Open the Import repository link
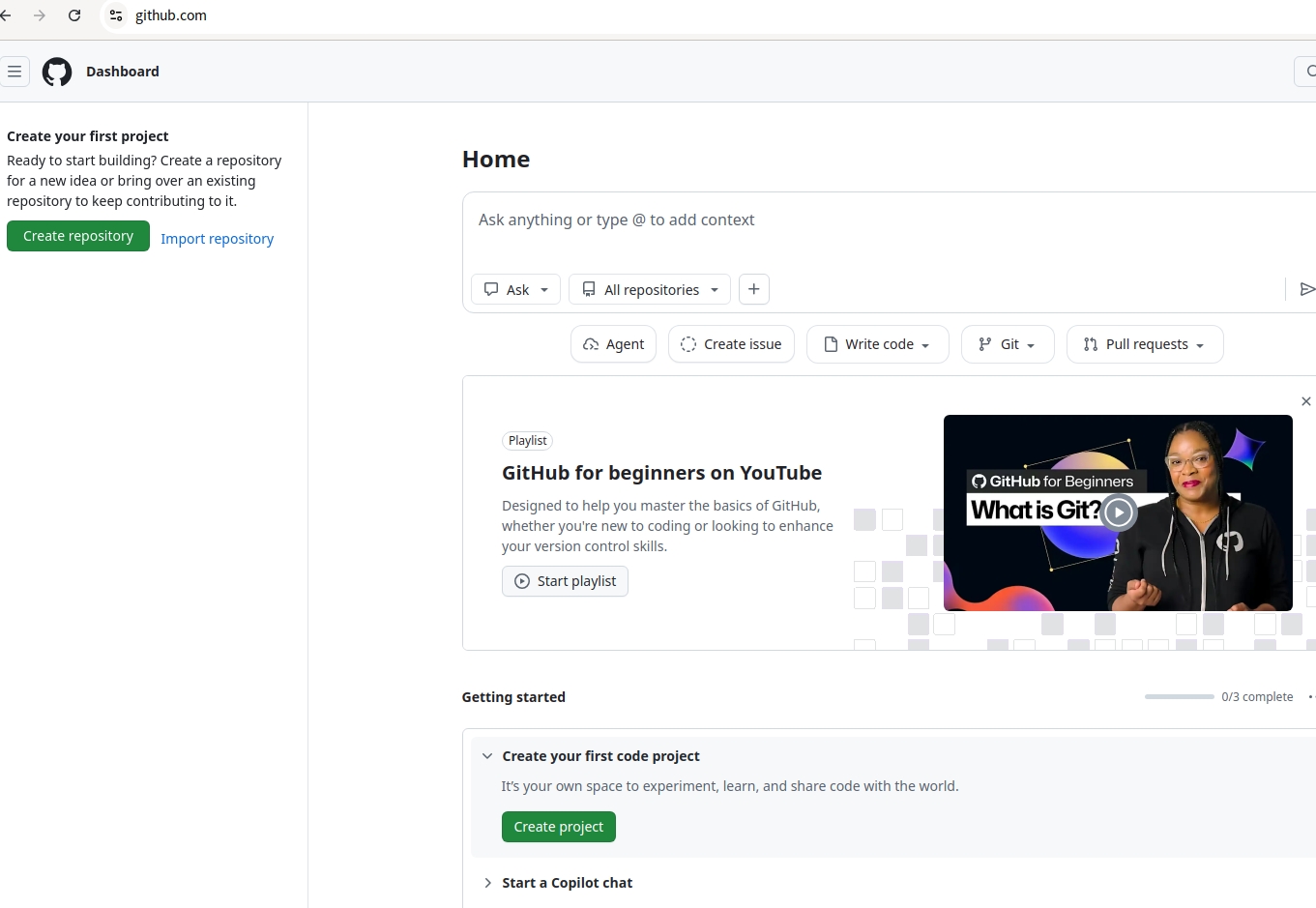 217,239
